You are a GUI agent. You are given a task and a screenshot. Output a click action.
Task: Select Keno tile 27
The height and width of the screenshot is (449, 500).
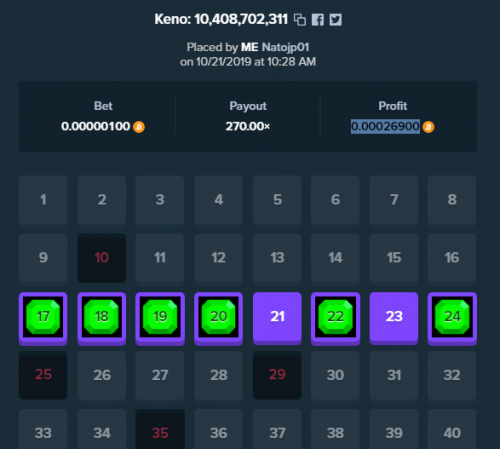160,375
